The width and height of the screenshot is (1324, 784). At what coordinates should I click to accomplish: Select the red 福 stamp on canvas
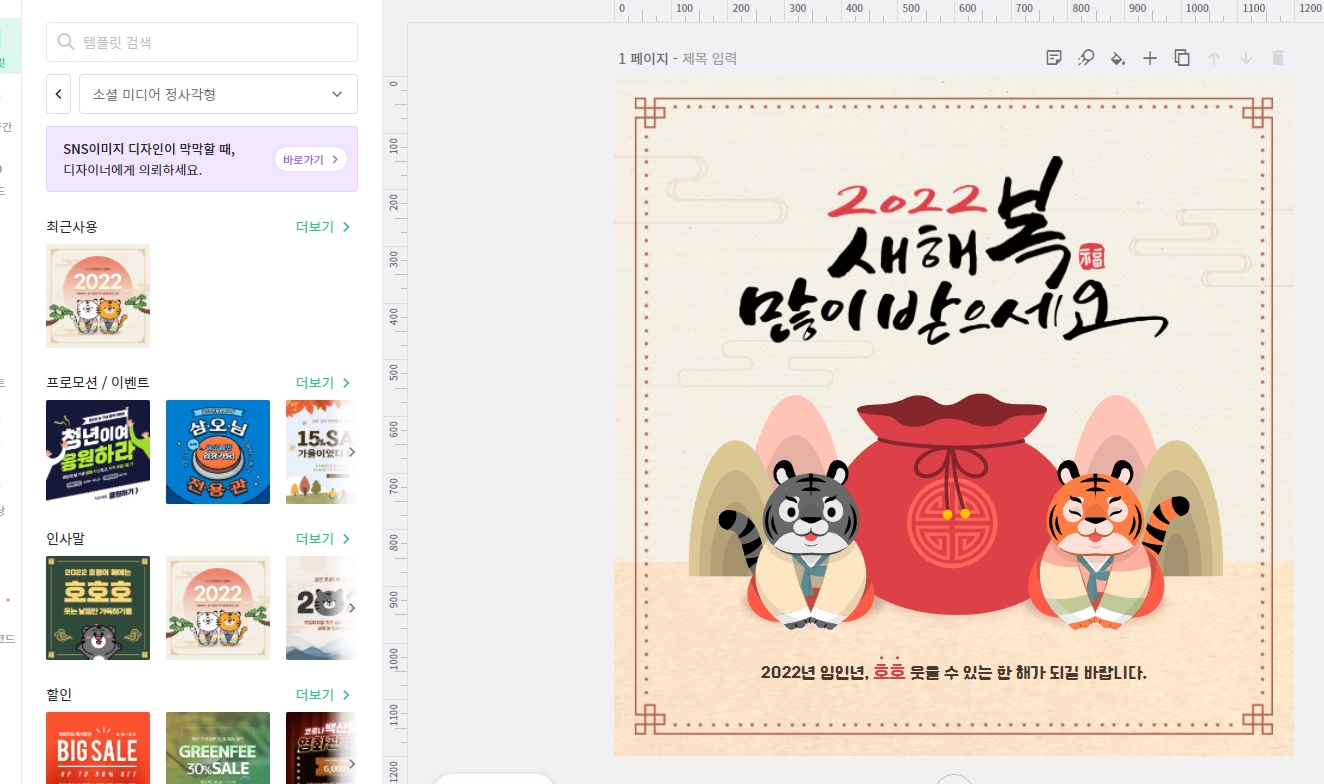[x=1092, y=257]
